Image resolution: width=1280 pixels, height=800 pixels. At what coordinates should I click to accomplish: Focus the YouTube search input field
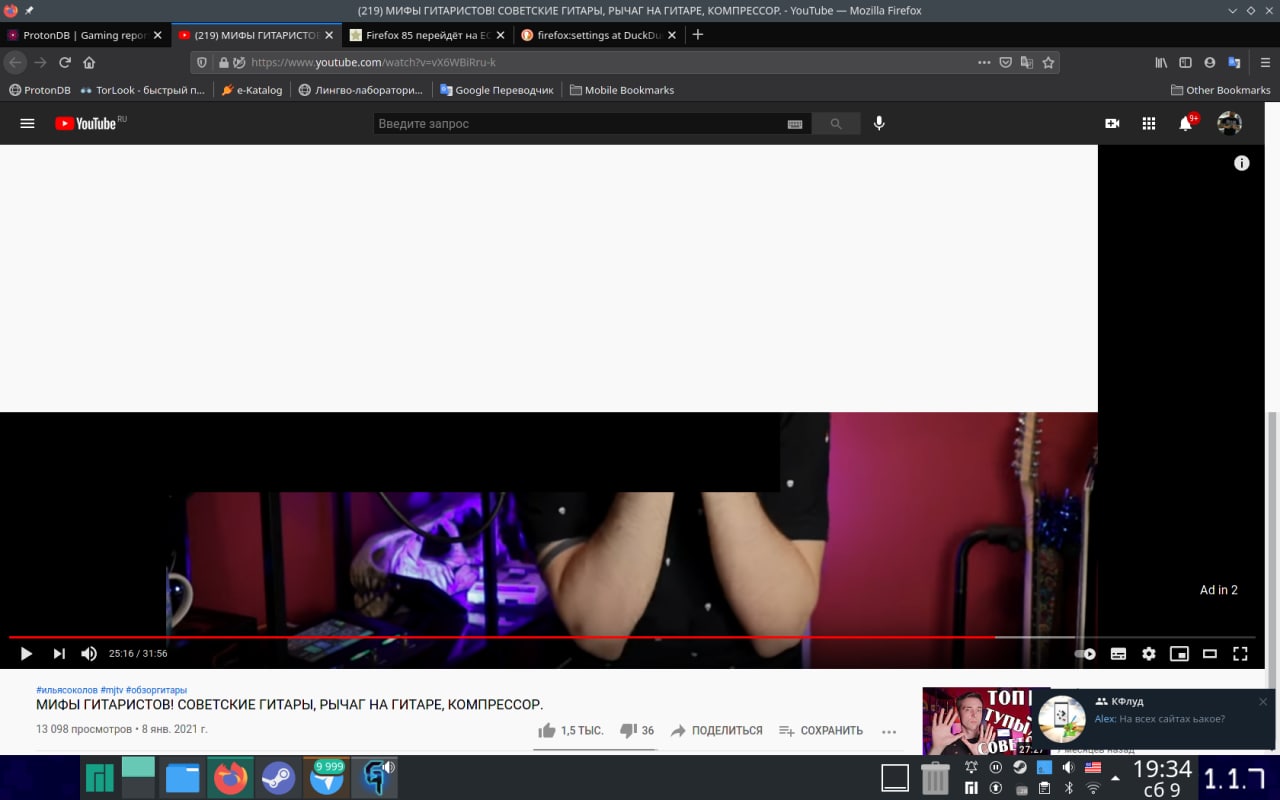580,124
